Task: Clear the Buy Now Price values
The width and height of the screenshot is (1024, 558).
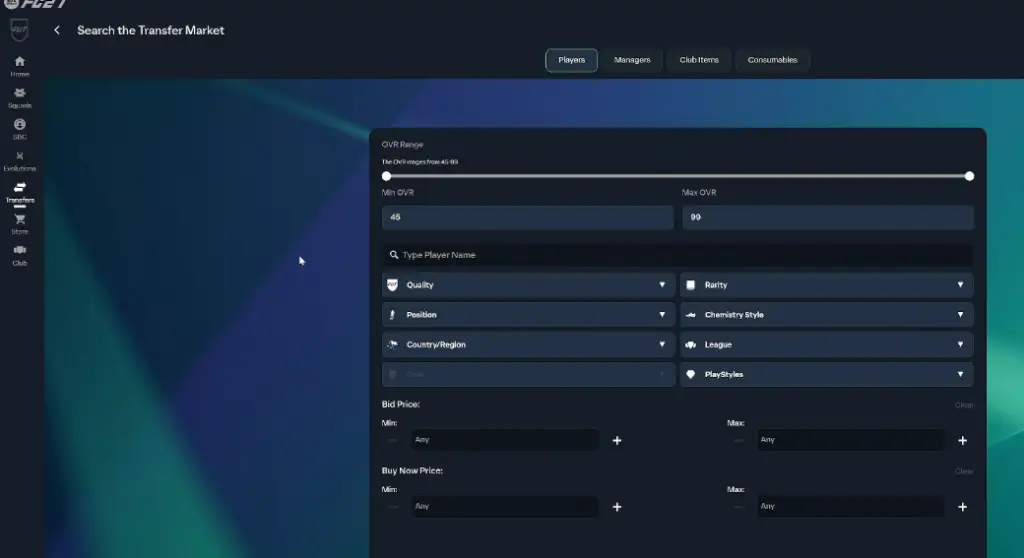Action: [964, 471]
